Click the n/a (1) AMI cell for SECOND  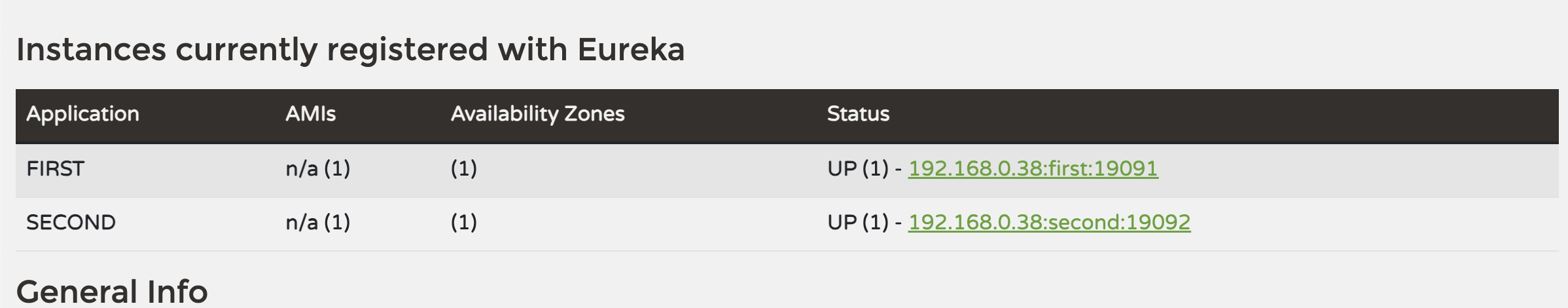[x=318, y=222]
